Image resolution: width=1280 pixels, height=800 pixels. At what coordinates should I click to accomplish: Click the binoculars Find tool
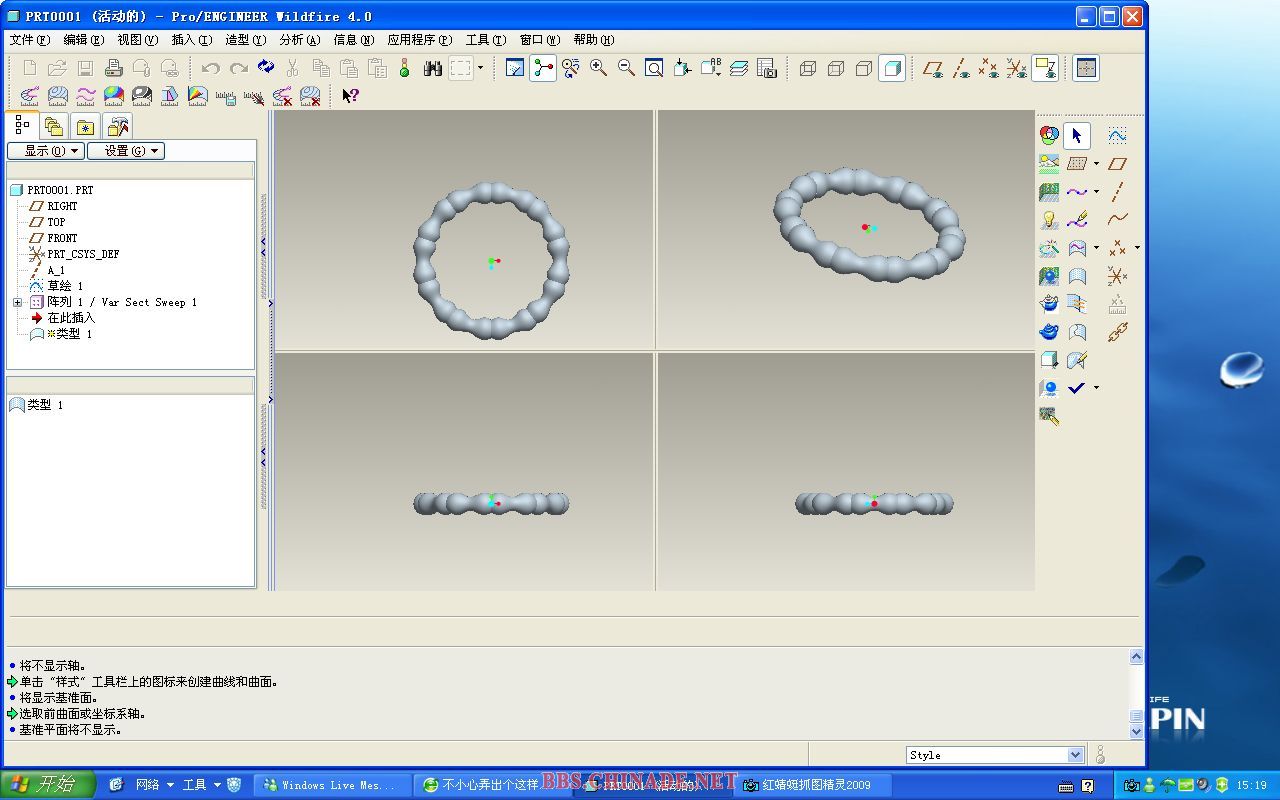(x=432, y=68)
